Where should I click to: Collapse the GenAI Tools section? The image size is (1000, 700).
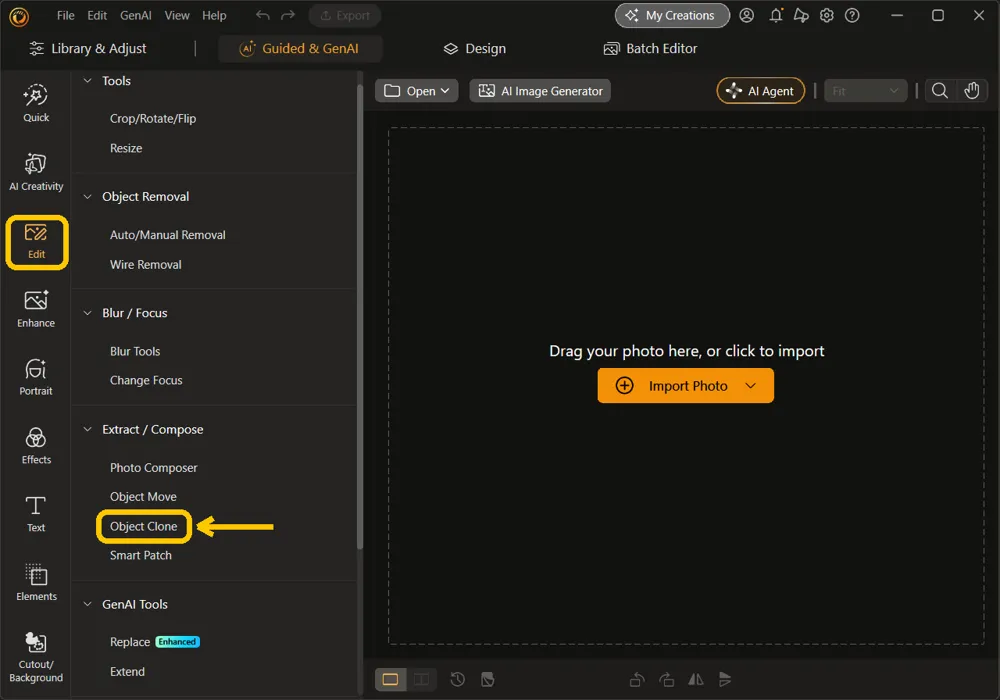[87, 604]
